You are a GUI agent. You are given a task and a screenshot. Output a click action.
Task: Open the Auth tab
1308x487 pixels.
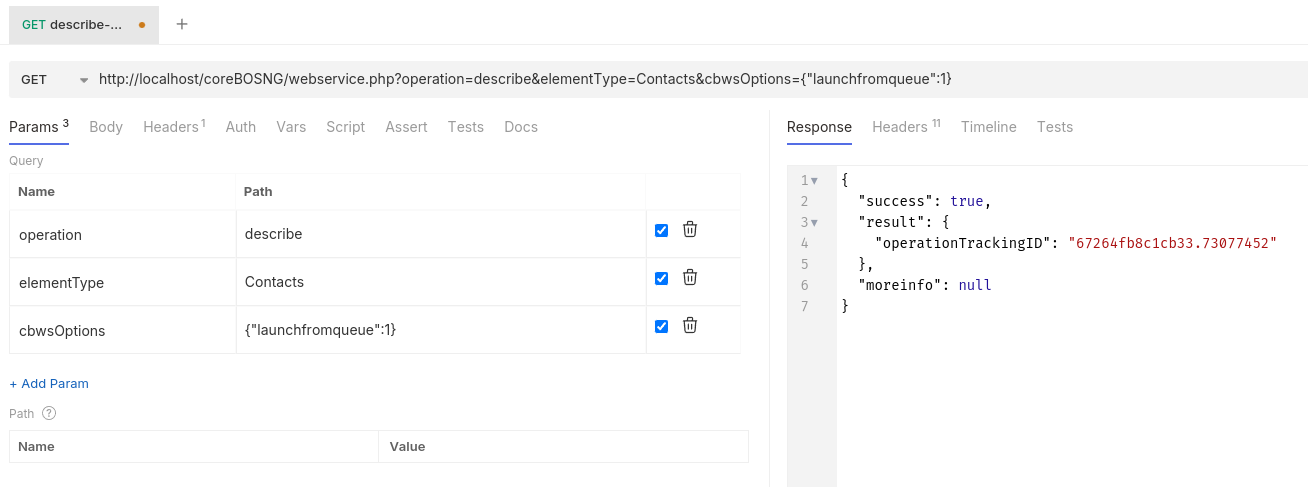[x=240, y=127]
